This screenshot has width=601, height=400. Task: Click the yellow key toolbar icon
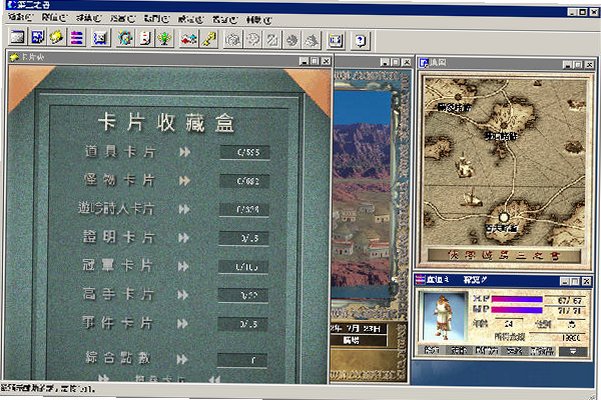pos(209,39)
